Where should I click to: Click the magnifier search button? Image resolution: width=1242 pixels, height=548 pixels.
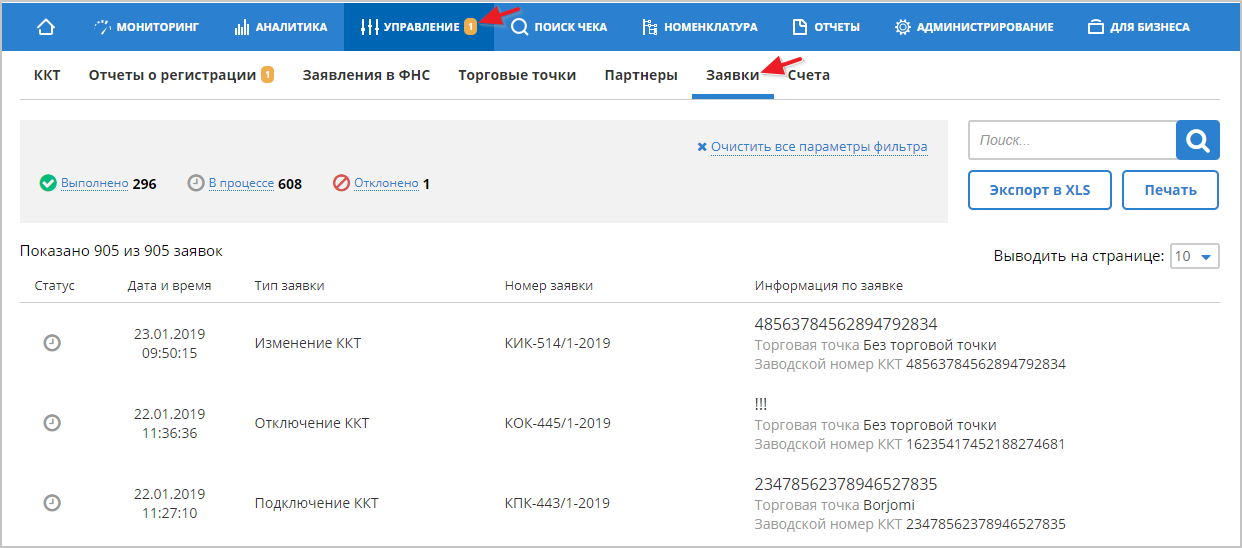pos(1197,141)
